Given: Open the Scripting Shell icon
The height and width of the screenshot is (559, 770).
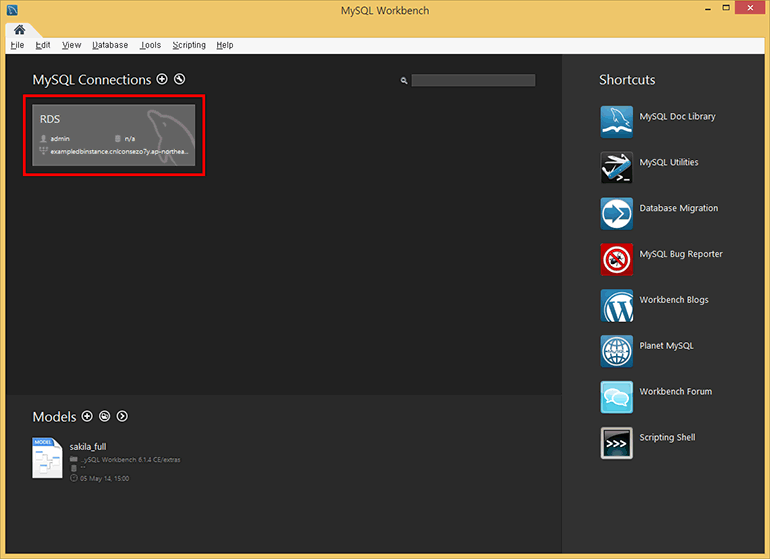Looking at the screenshot, I should (x=616, y=443).
